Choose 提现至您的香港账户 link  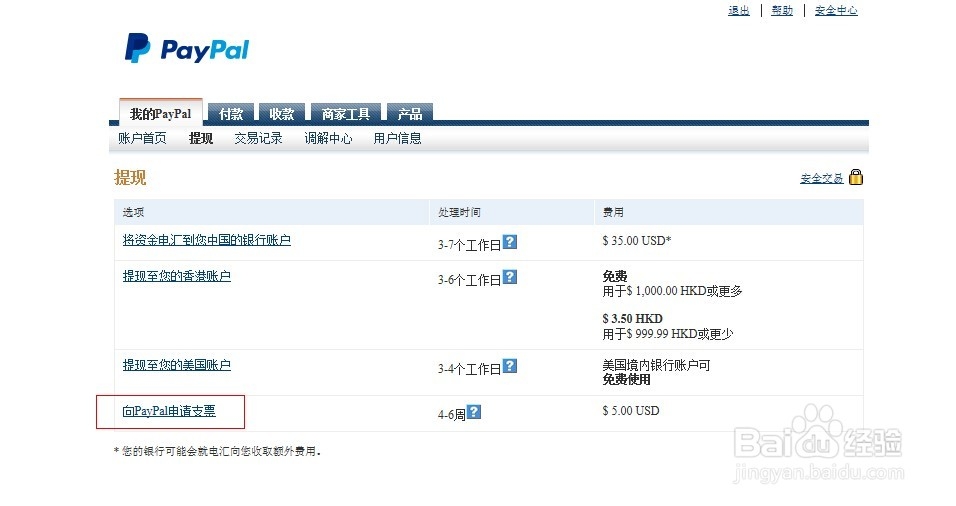(177, 276)
